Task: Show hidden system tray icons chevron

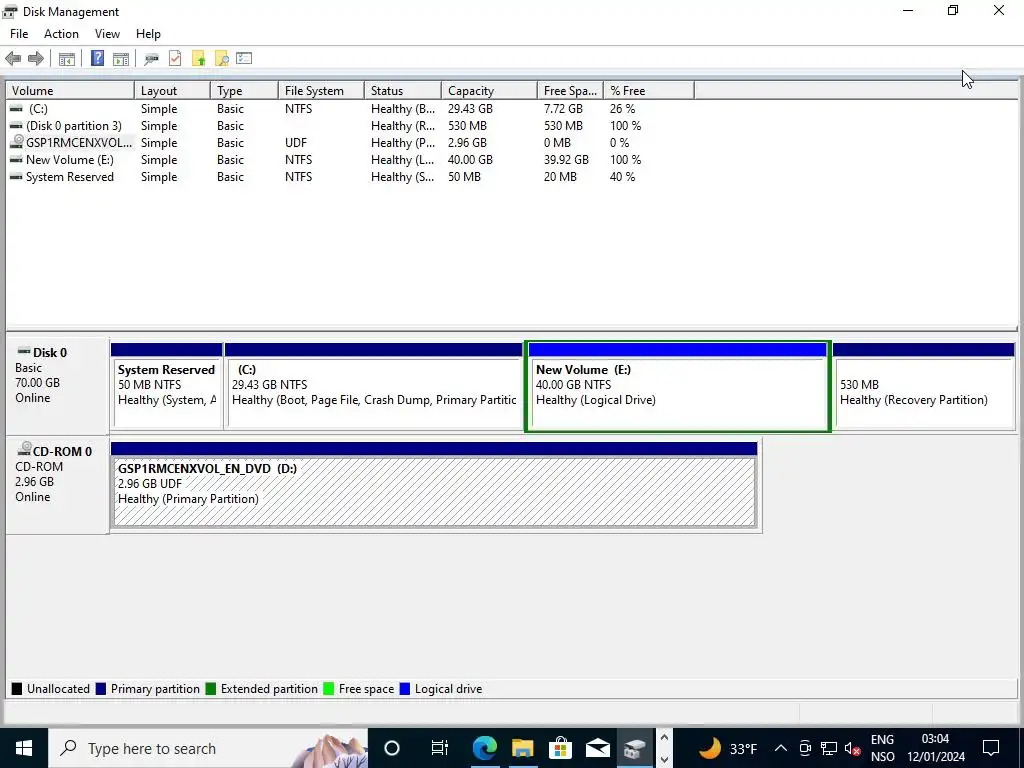Action: [x=780, y=748]
